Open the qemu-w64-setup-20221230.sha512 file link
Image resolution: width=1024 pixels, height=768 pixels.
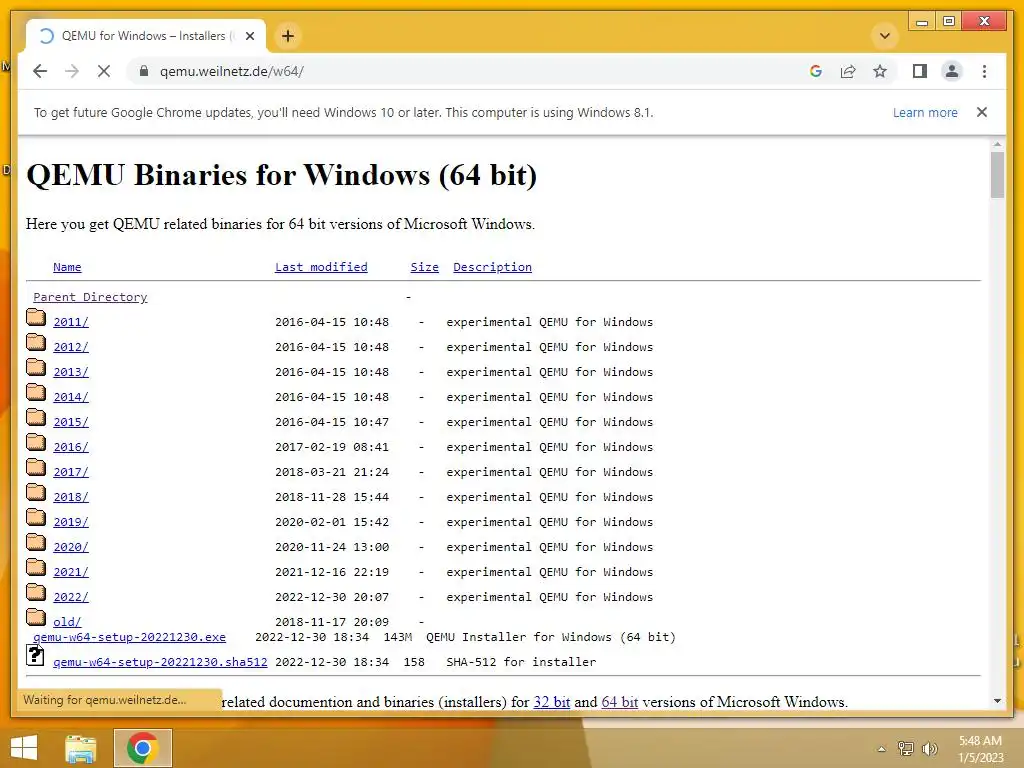click(160, 662)
